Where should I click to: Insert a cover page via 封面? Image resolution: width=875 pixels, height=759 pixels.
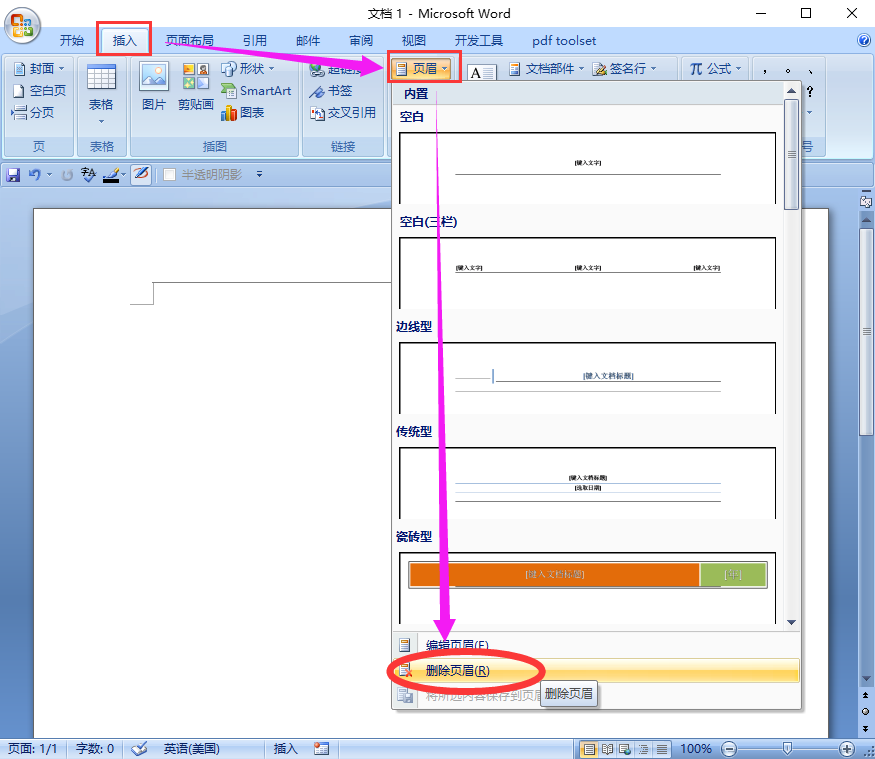pos(39,69)
